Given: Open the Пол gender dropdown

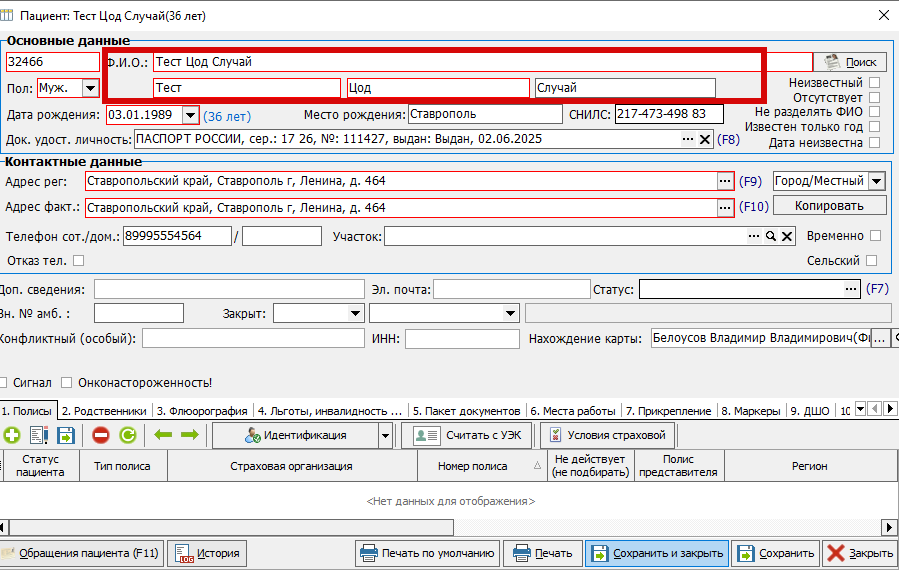Looking at the screenshot, I should click(91, 88).
